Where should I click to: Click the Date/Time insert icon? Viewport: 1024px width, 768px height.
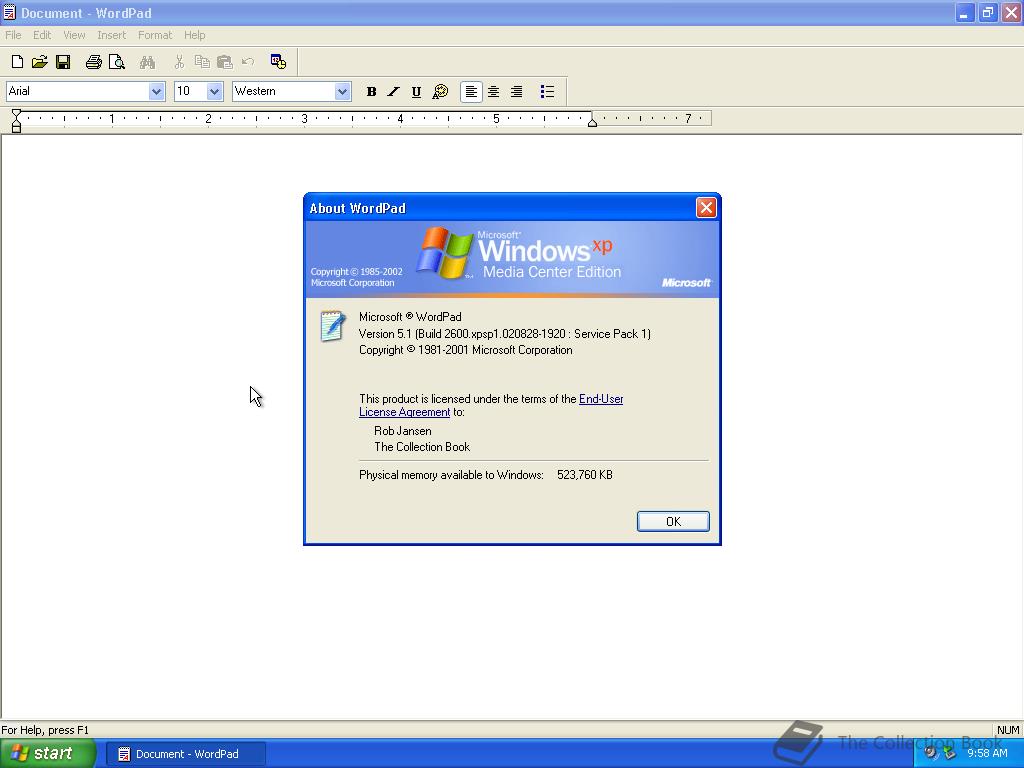(278, 62)
